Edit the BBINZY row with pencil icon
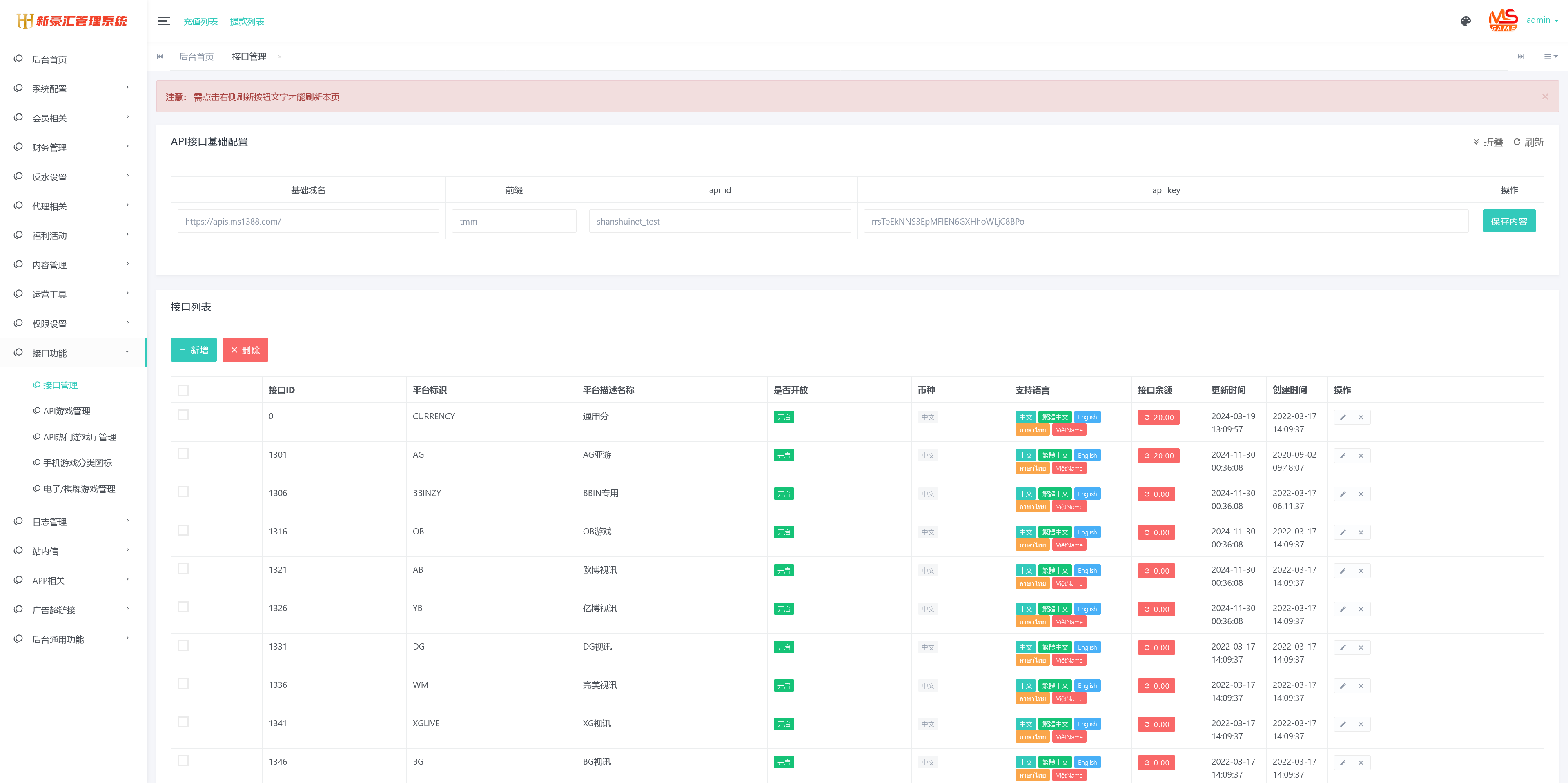 [1343, 494]
